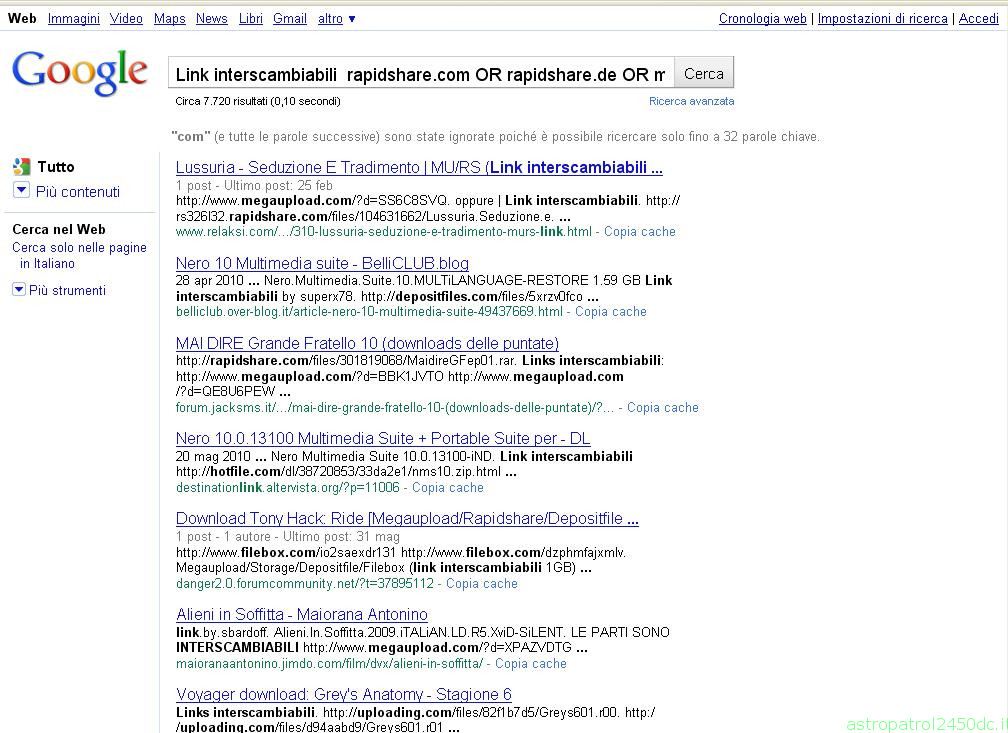Open News in top navigation
Image resolution: width=1008 pixels, height=733 pixels.
point(212,19)
